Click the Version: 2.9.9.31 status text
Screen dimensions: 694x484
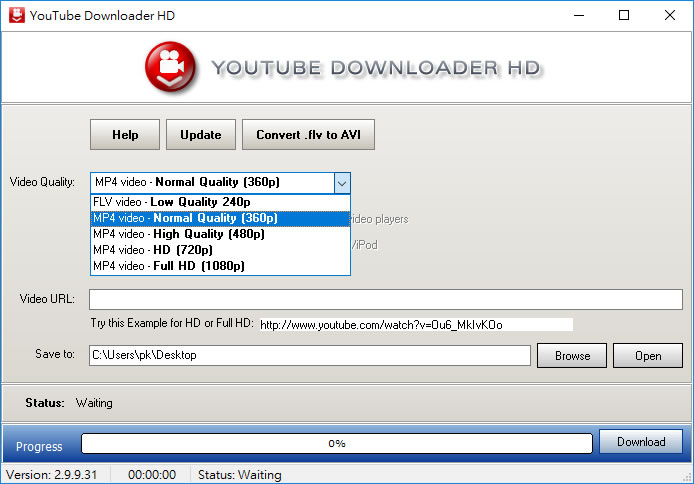click(x=51, y=475)
